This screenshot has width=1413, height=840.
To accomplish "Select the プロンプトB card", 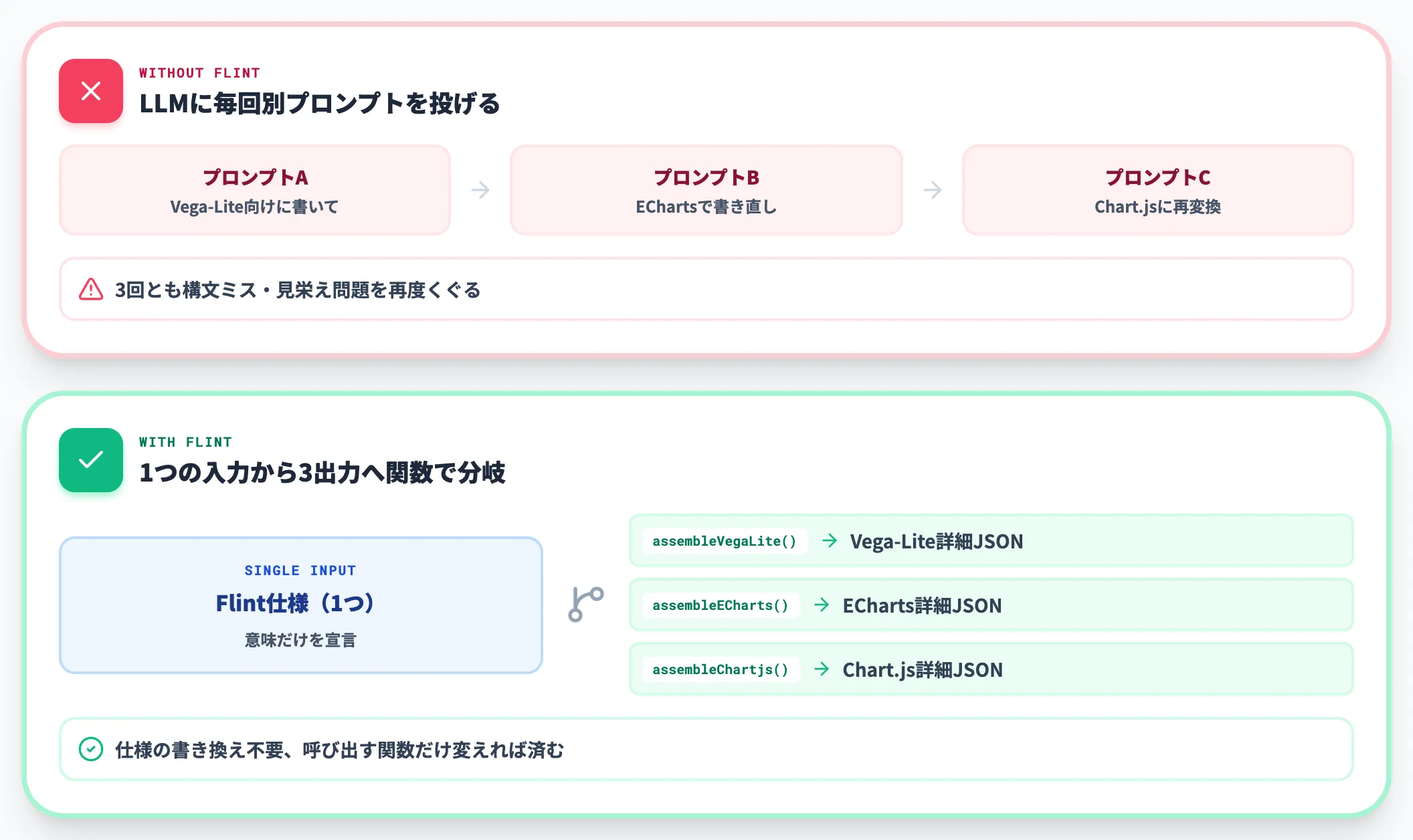I will 706,190.
